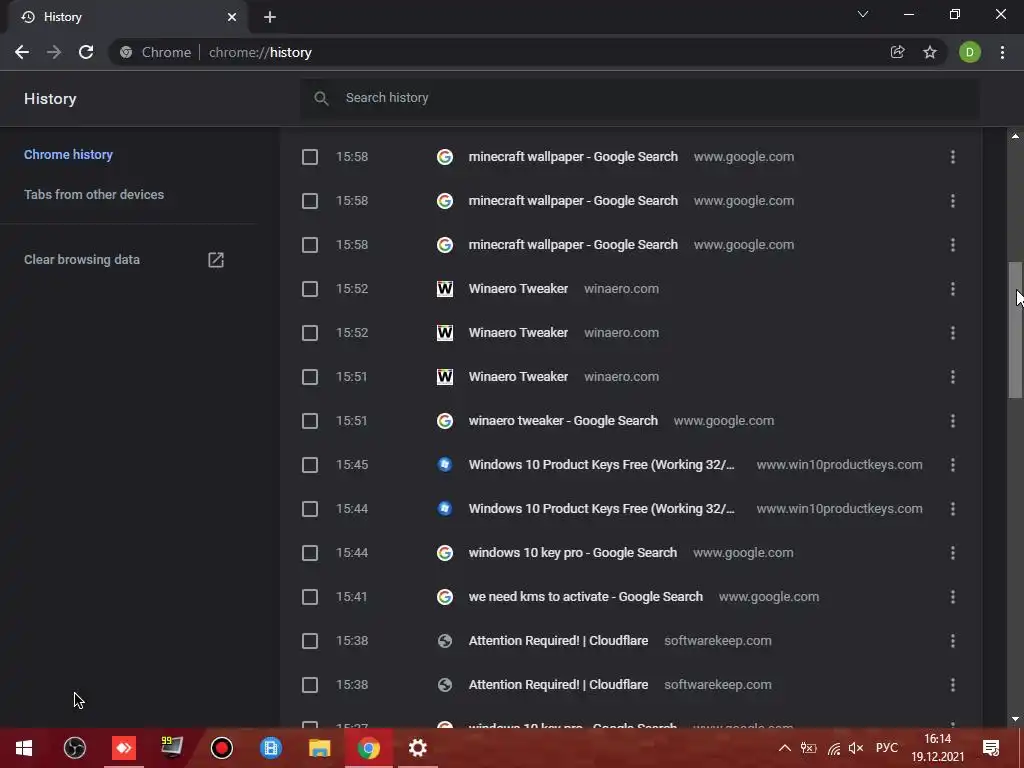Viewport: 1024px width, 768px height.
Task: Open the profile D avatar
Action: pyautogui.click(x=970, y=52)
